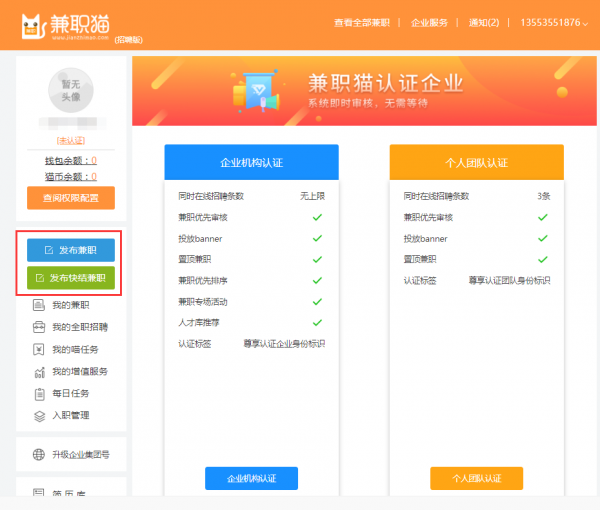Click the blue 企业机构认证 button
The width and height of the screenshot is (600, 510).
251,478
